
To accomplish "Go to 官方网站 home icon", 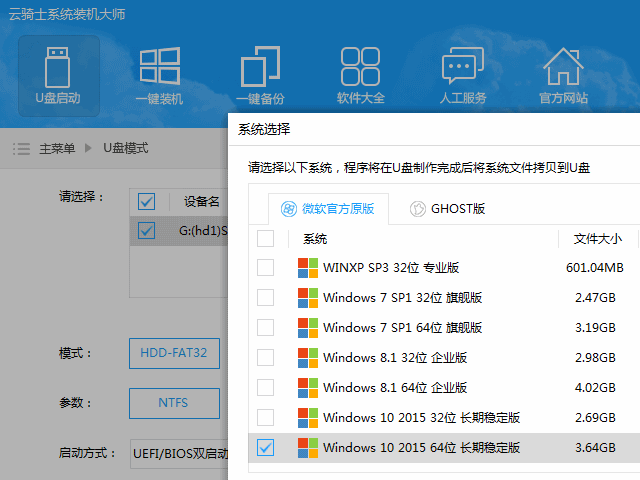I will 563,66.
